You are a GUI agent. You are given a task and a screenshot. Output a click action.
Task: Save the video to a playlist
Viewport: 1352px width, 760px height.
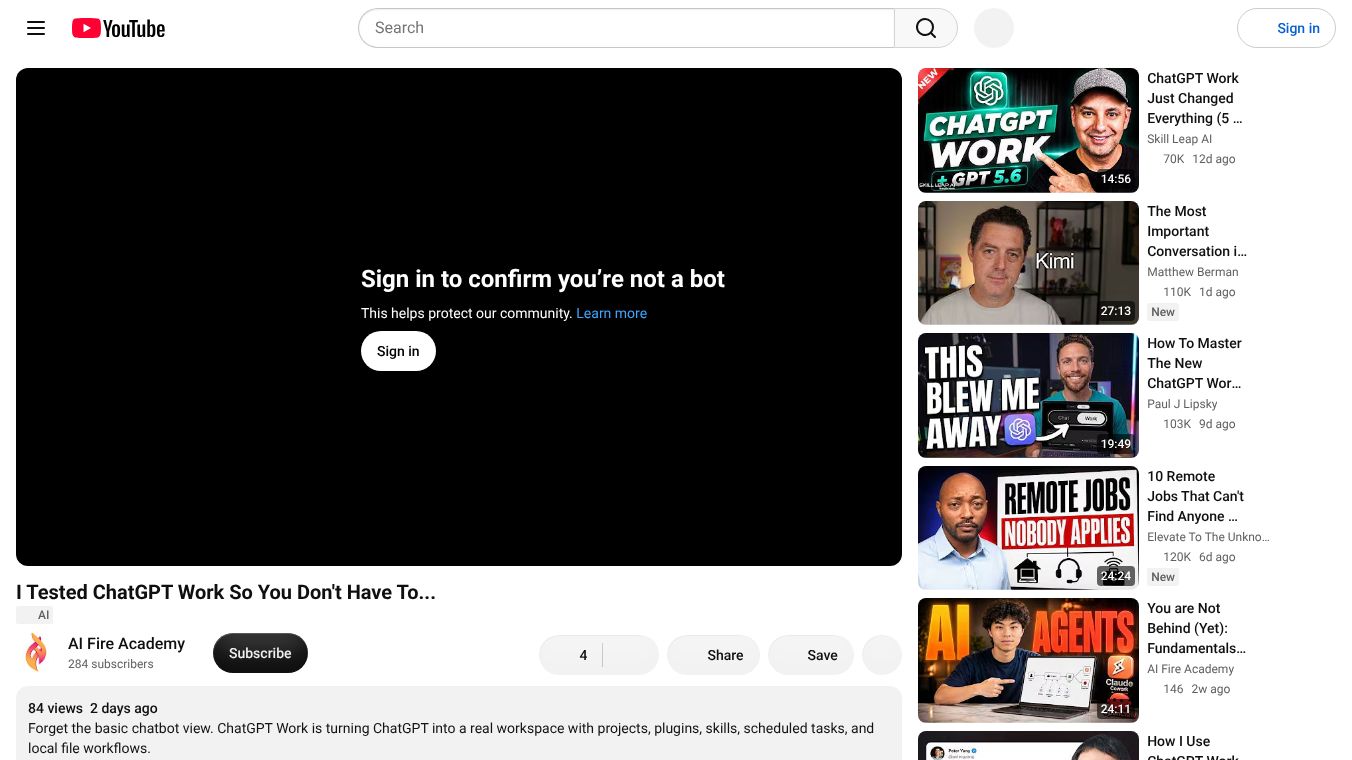tap(811, 655)
